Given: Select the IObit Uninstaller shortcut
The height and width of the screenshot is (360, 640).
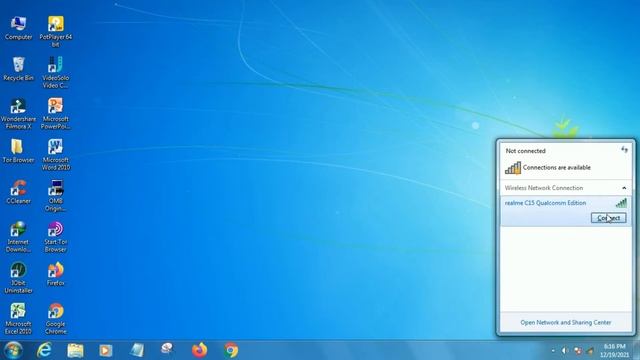Looking at the screenshot, I should click(x=18, y=278).
